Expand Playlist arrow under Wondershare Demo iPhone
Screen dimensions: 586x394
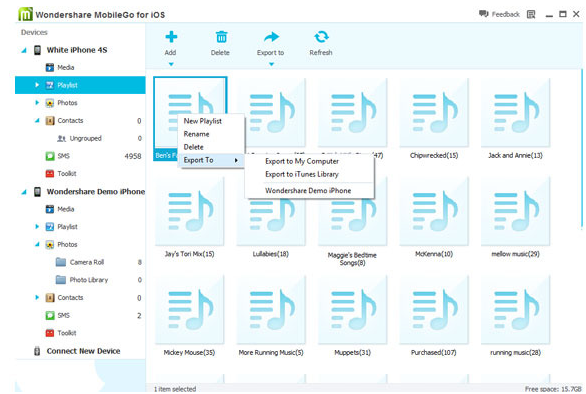(37, 226)
